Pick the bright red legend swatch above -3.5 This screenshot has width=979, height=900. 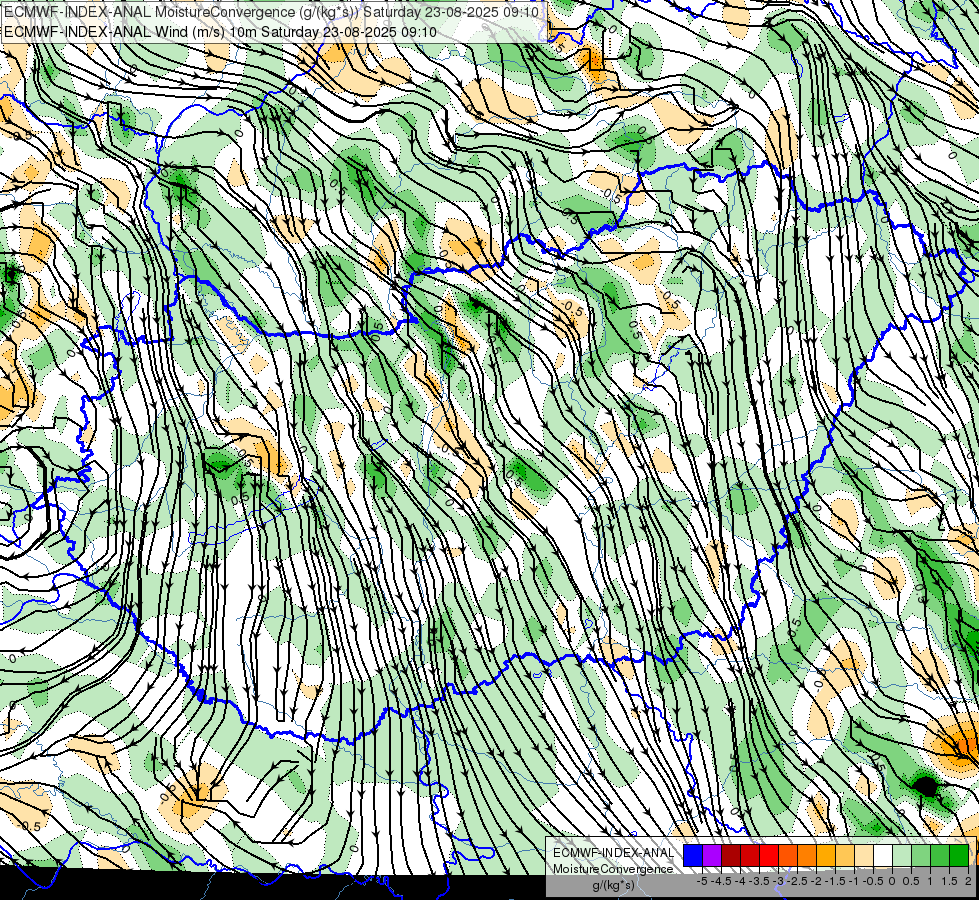click(769, 855)
